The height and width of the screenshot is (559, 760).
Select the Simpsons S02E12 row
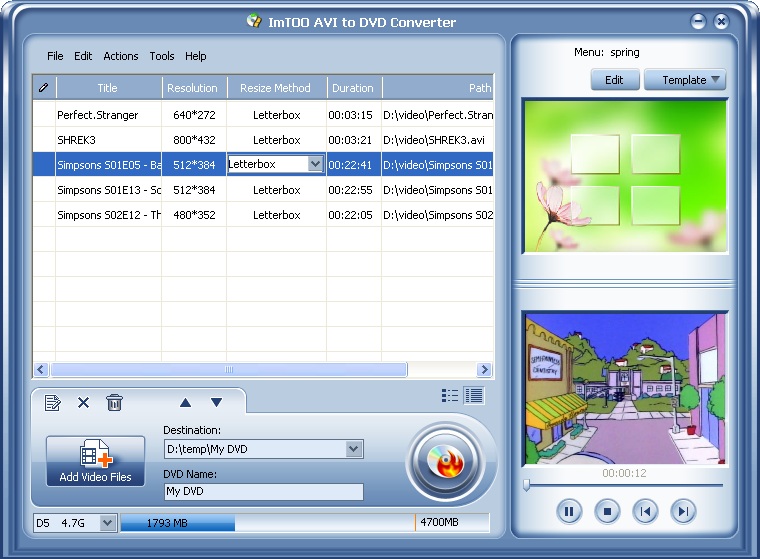point(263,215)
